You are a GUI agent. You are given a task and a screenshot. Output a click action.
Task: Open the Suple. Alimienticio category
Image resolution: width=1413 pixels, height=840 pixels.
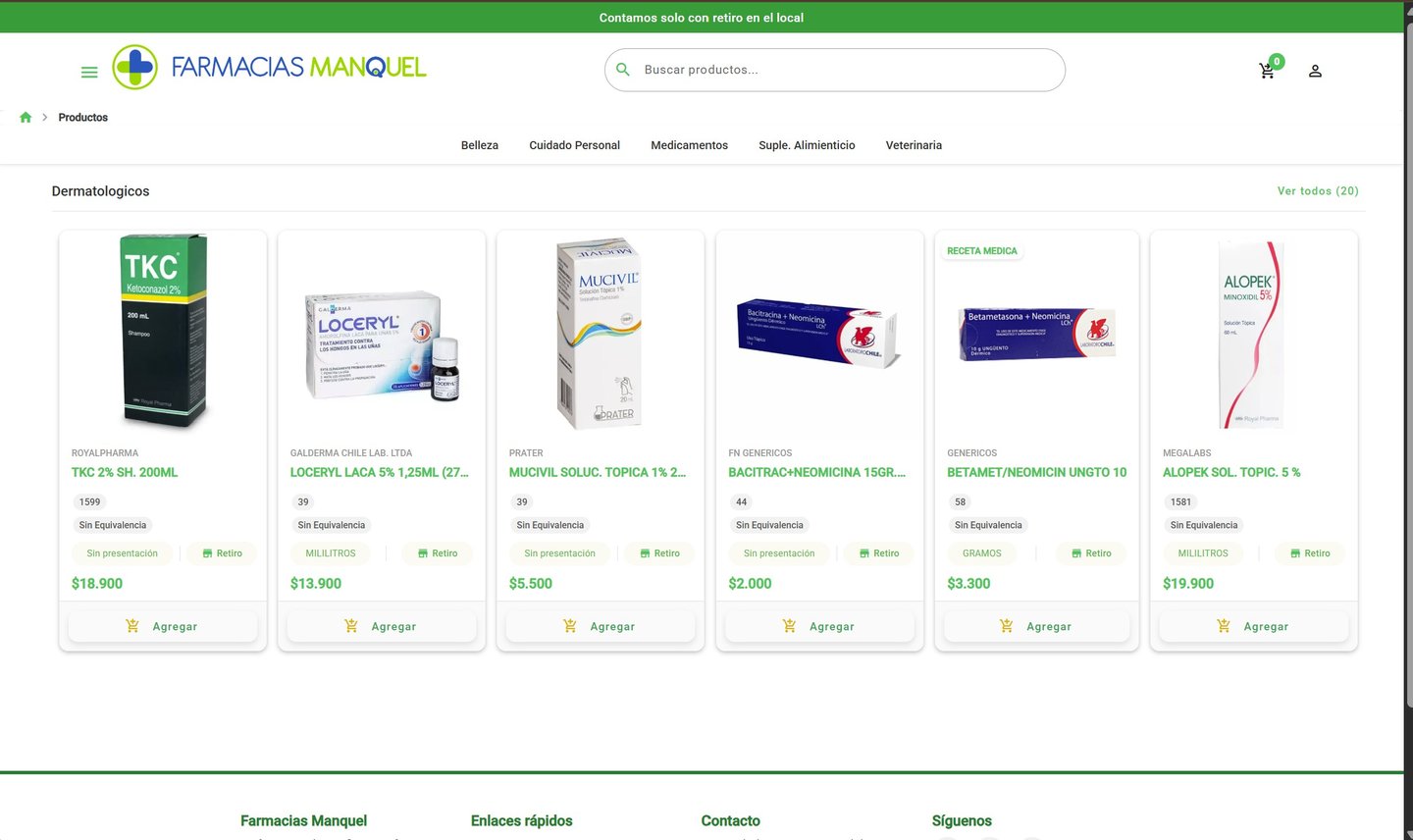(807, 145)
